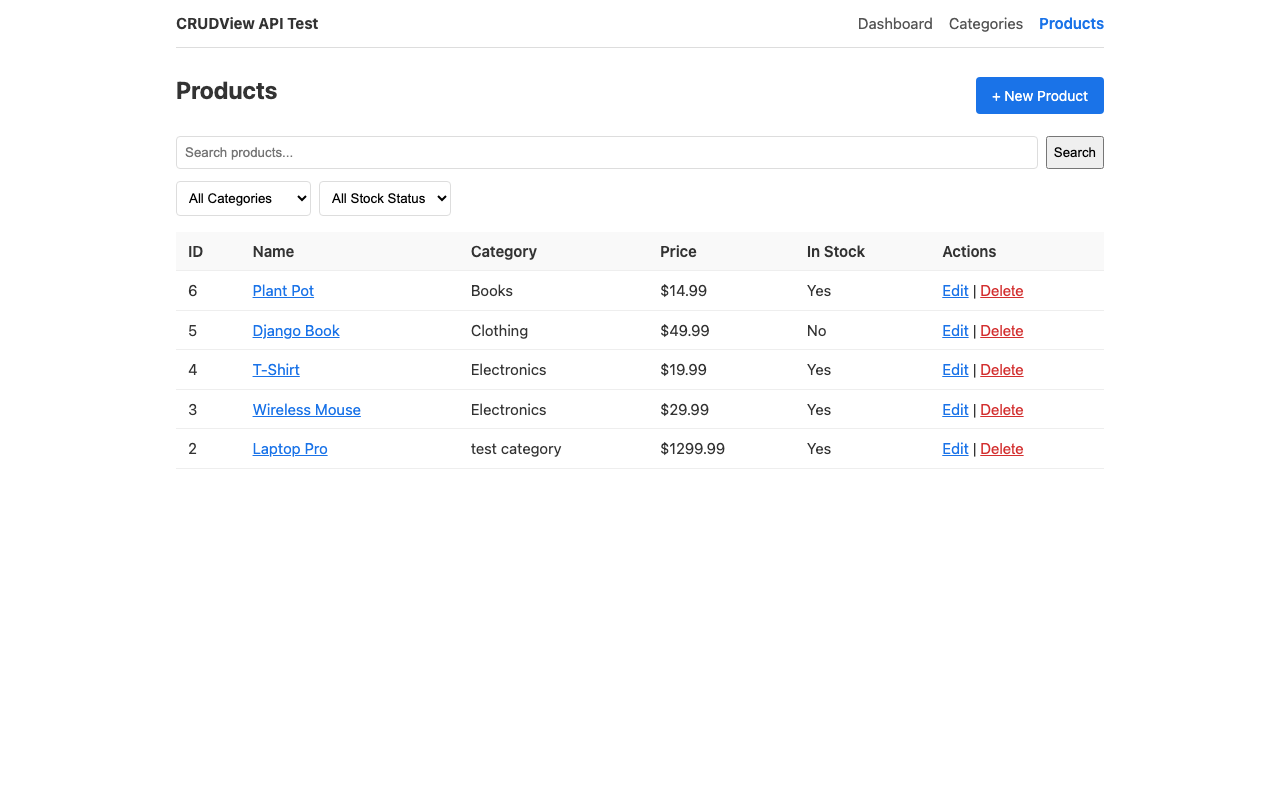Open the Laptop Pro product page
1280x800 pixels.
[x=289, y=448]
